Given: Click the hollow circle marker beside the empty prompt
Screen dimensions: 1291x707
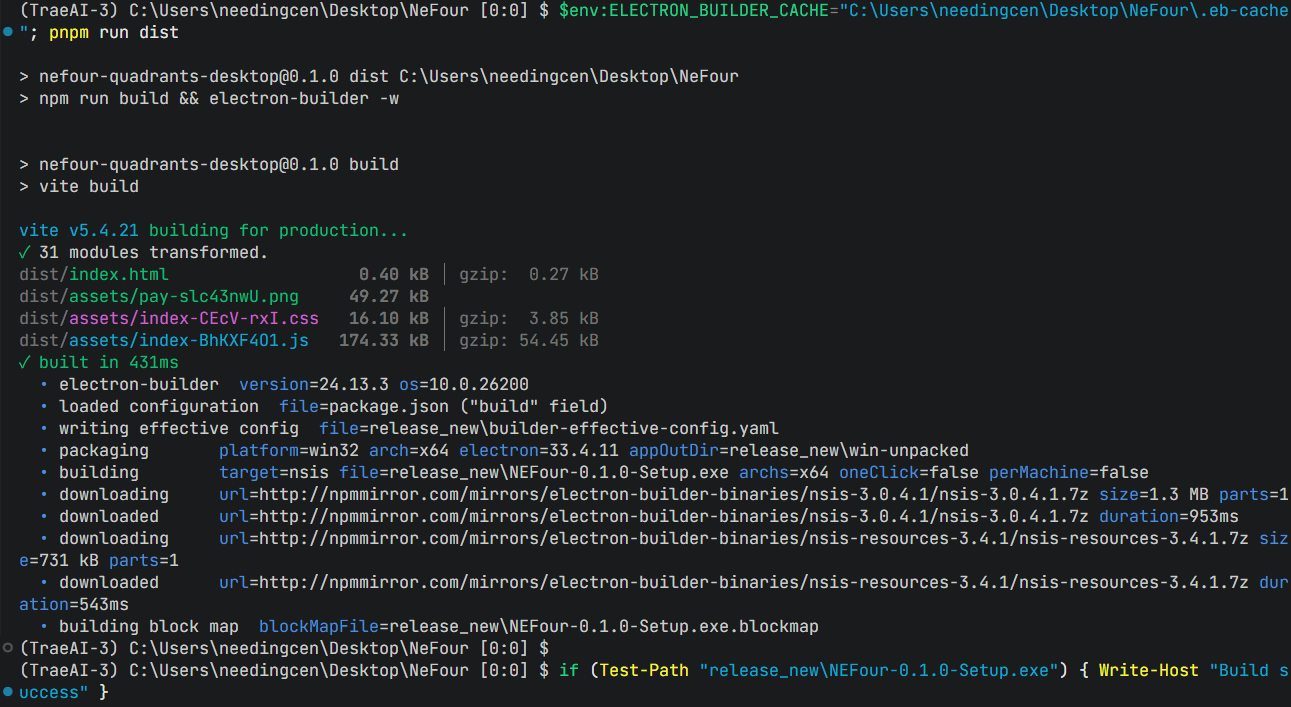Looking at the screenshot, I should pos(8,649).
